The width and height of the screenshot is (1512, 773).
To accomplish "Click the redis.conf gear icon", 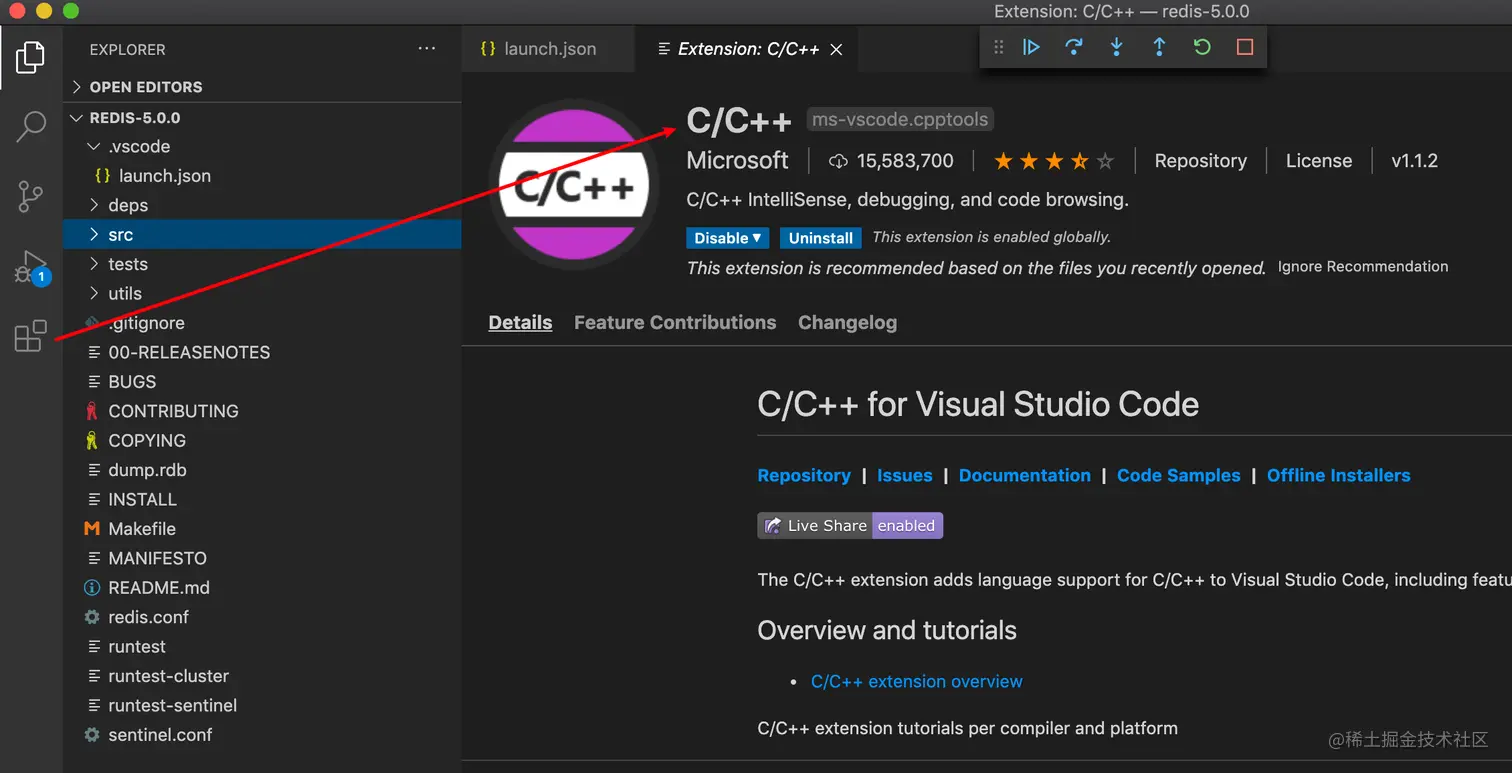I will (92, 617).
